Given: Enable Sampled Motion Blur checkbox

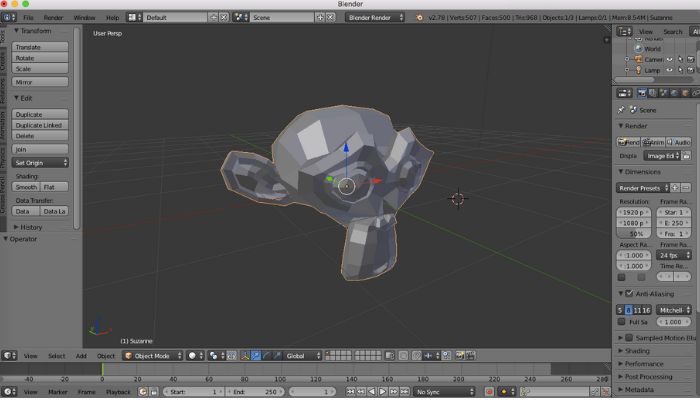Looking at the screenshot, I should pyautogui.click(x=629, y=338).
